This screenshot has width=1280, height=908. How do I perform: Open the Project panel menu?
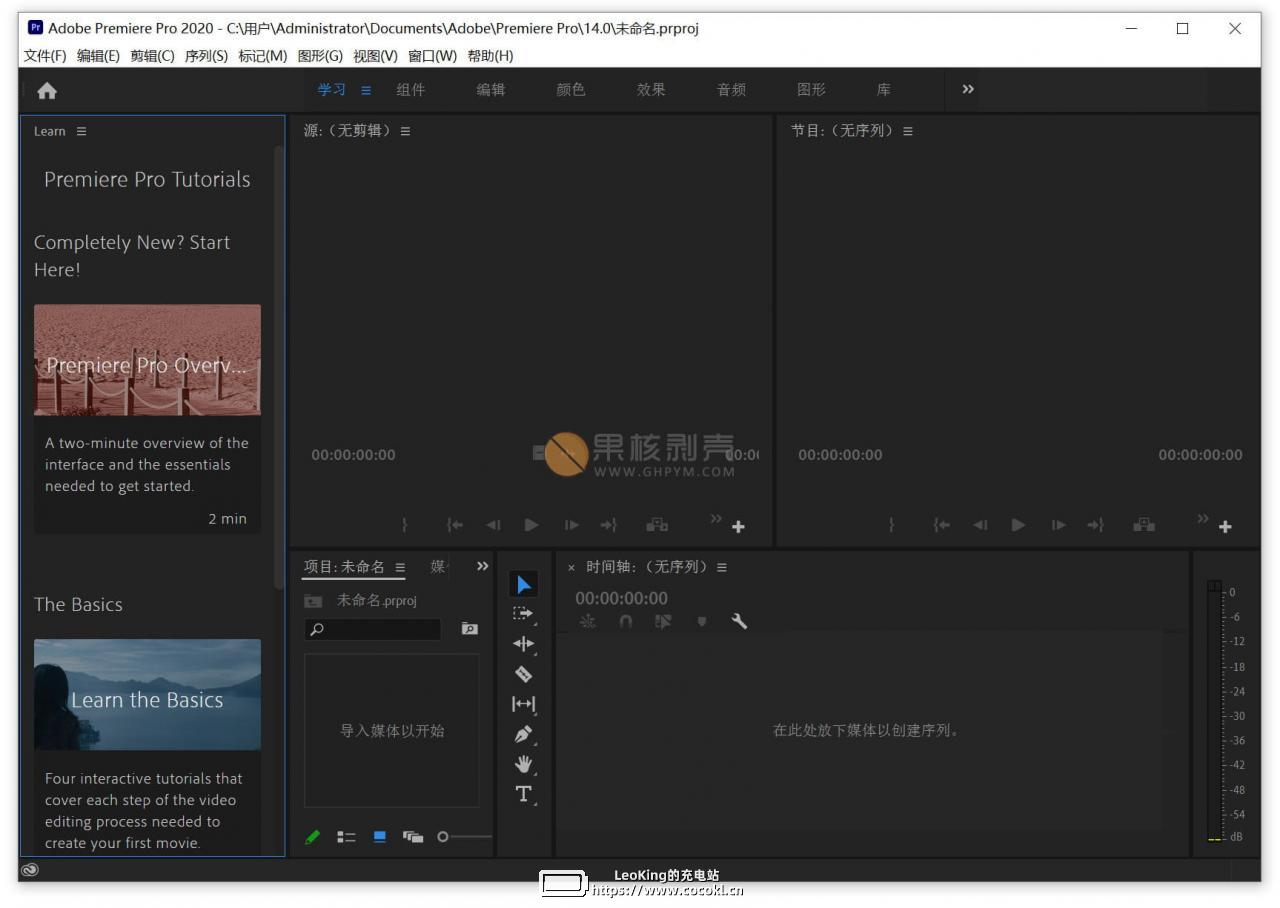coord(400,567)
